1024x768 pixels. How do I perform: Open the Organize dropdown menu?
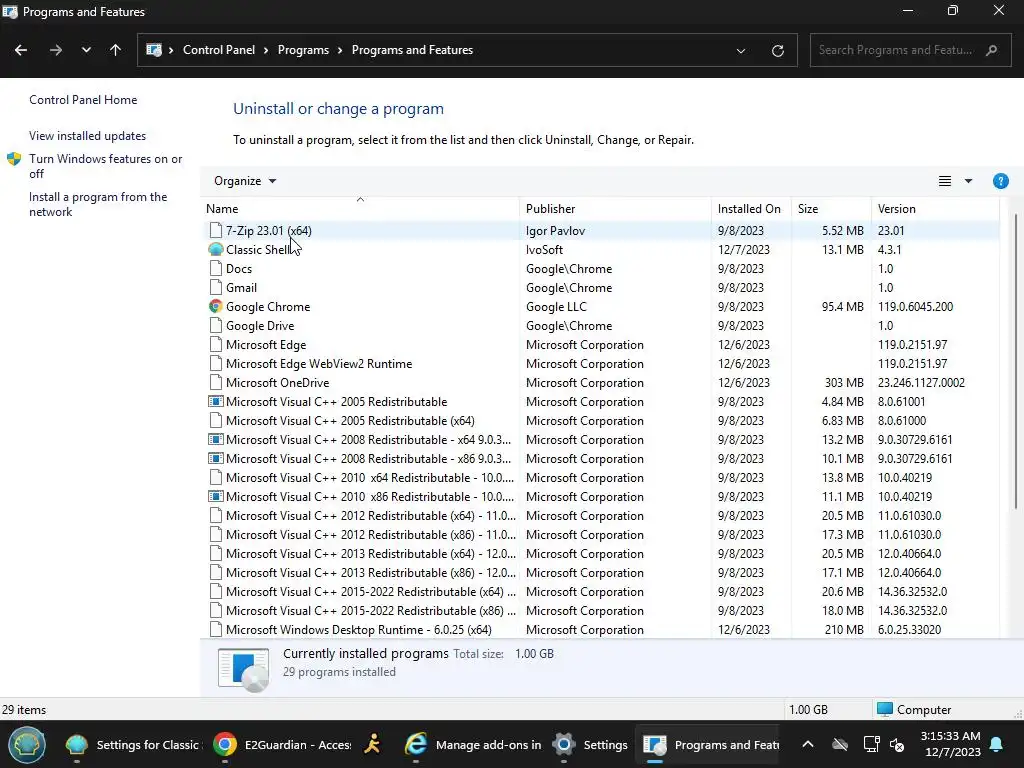point(245,181)
